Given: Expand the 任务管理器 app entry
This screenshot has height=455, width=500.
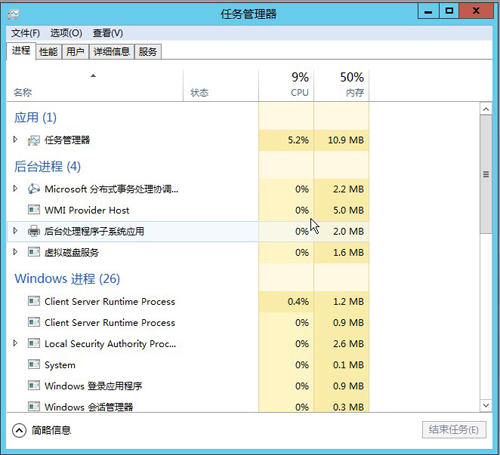Looking at the screenshot, I should [15, 140].
